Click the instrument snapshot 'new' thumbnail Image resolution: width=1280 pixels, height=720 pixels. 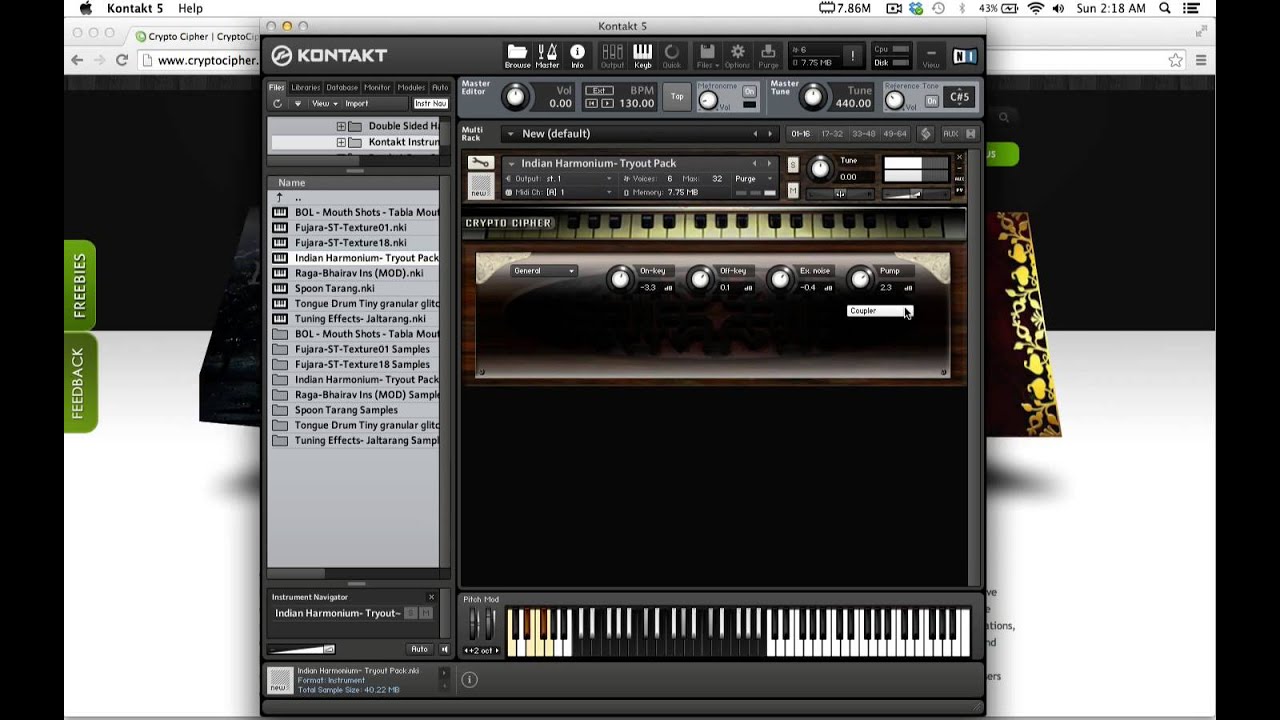[x=481, y=187]
